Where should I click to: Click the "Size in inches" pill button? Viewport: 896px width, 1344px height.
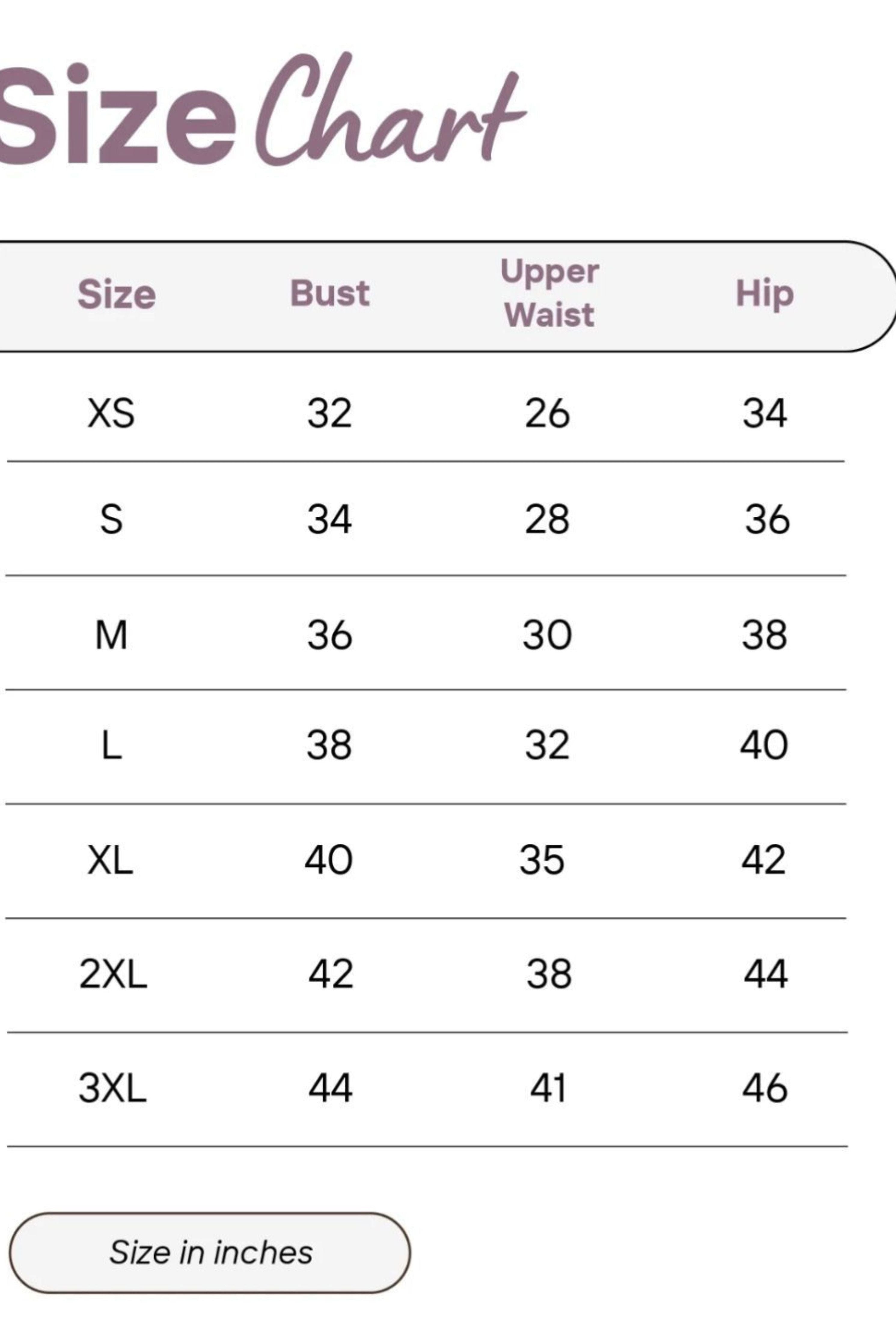[x=210, y=1252]
